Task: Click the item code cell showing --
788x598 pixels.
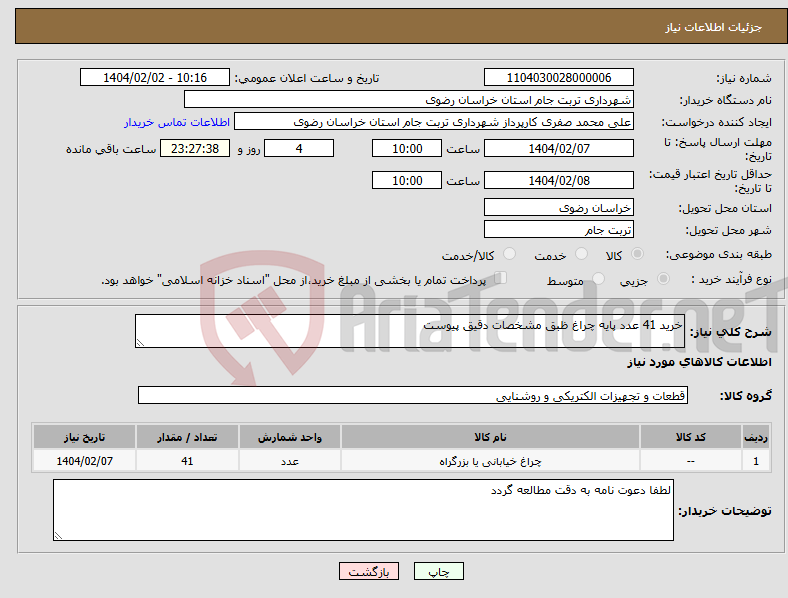Action: pos(691,461)
